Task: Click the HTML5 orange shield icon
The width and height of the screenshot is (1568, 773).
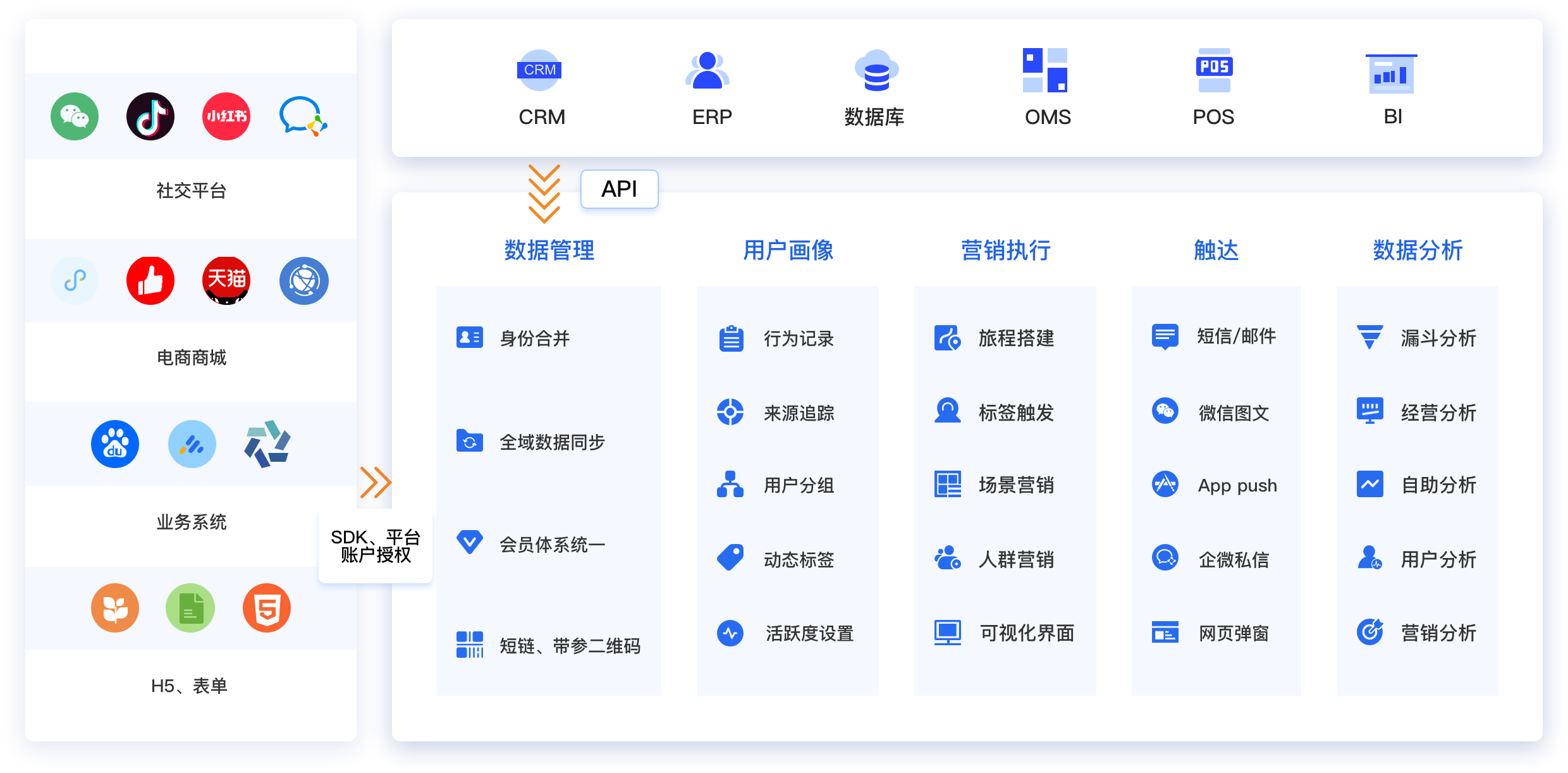Action: [x=267, y=608]
